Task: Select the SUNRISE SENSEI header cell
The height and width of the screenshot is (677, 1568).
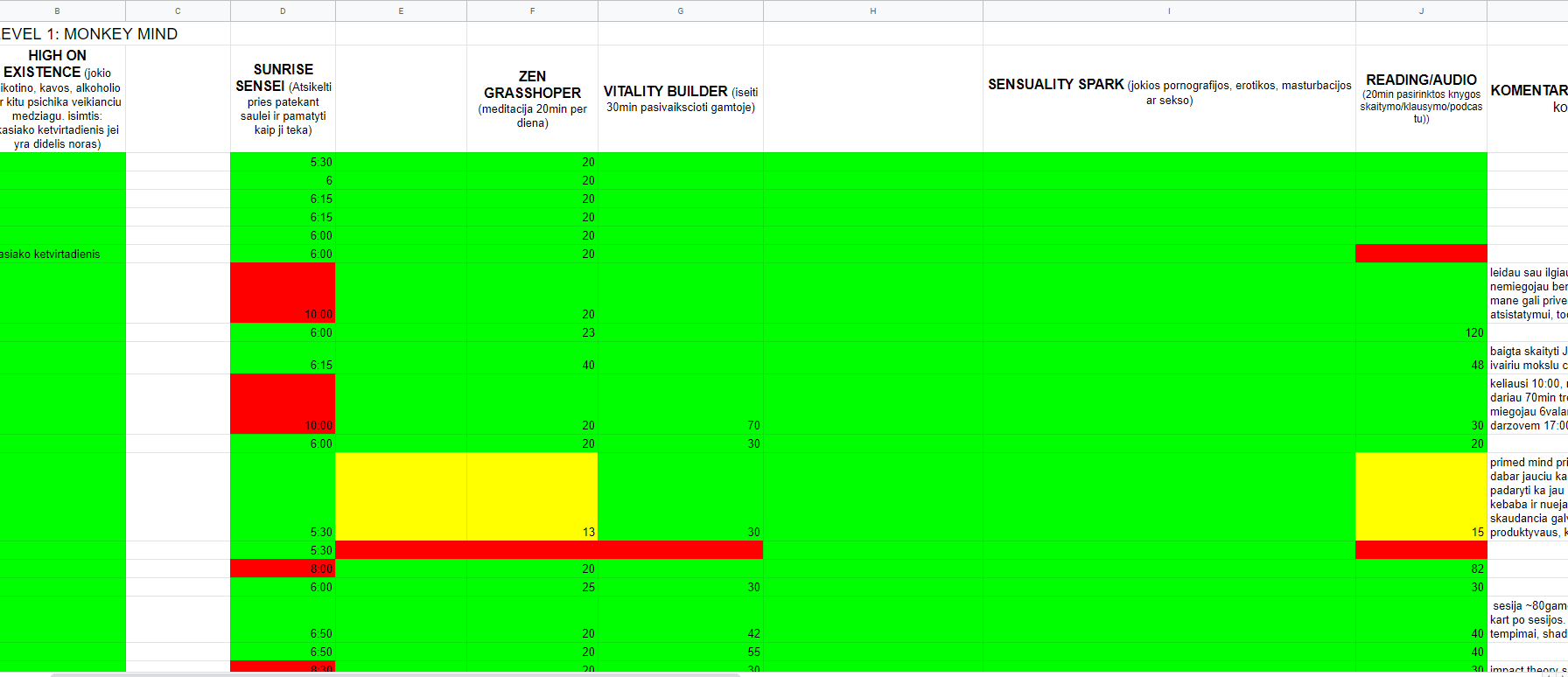Action: pos(283,99)
